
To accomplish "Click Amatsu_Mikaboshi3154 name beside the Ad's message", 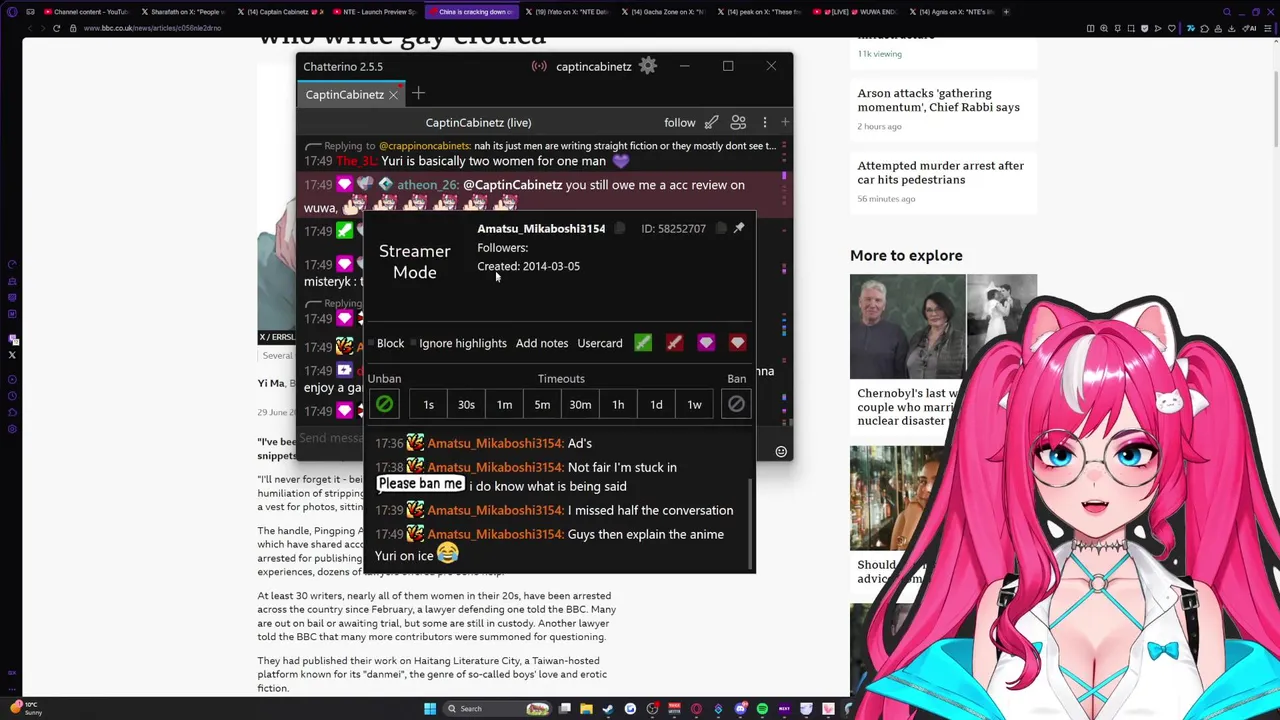I will coord(495,443).
